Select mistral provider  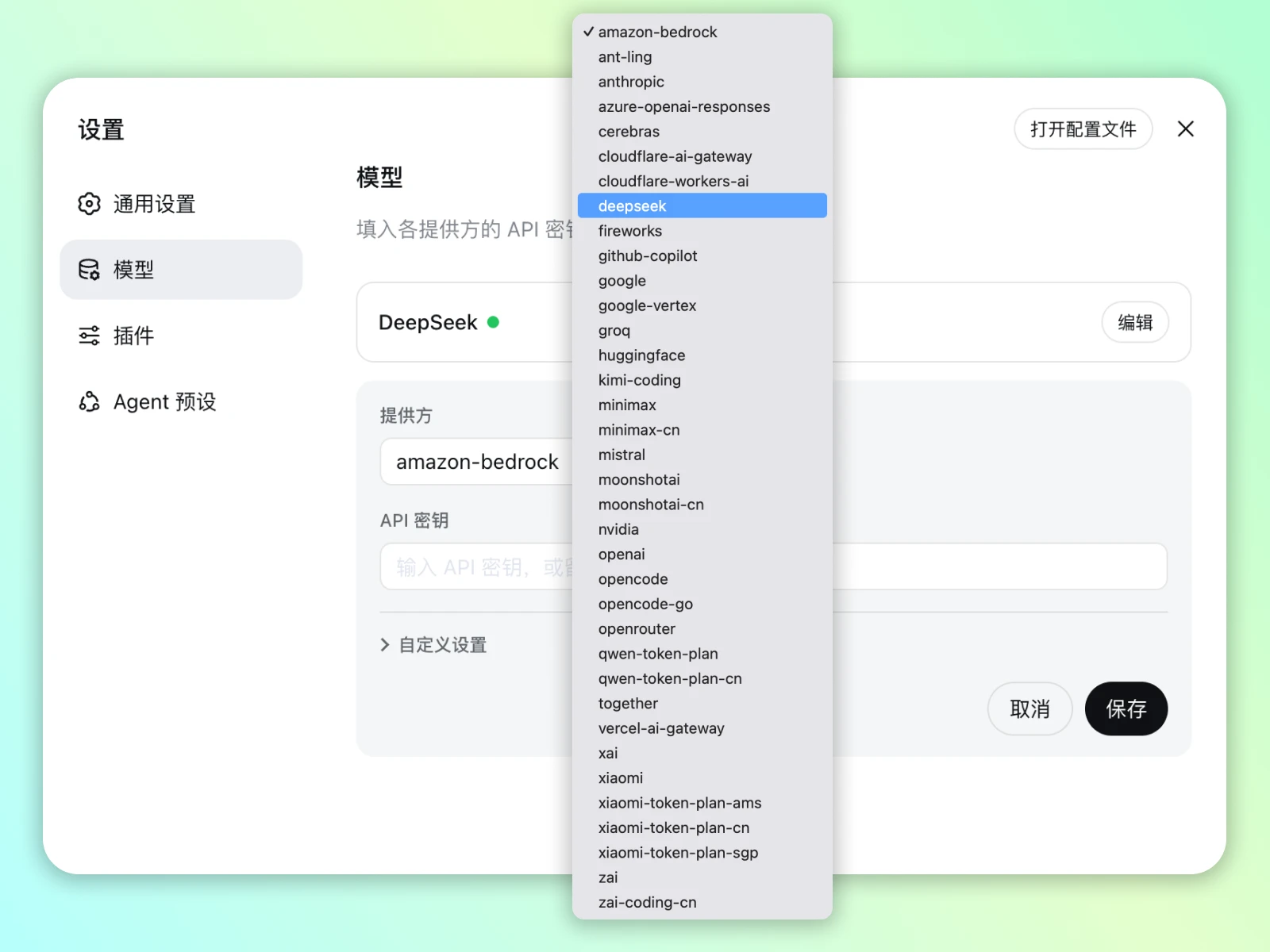(702, 455)
